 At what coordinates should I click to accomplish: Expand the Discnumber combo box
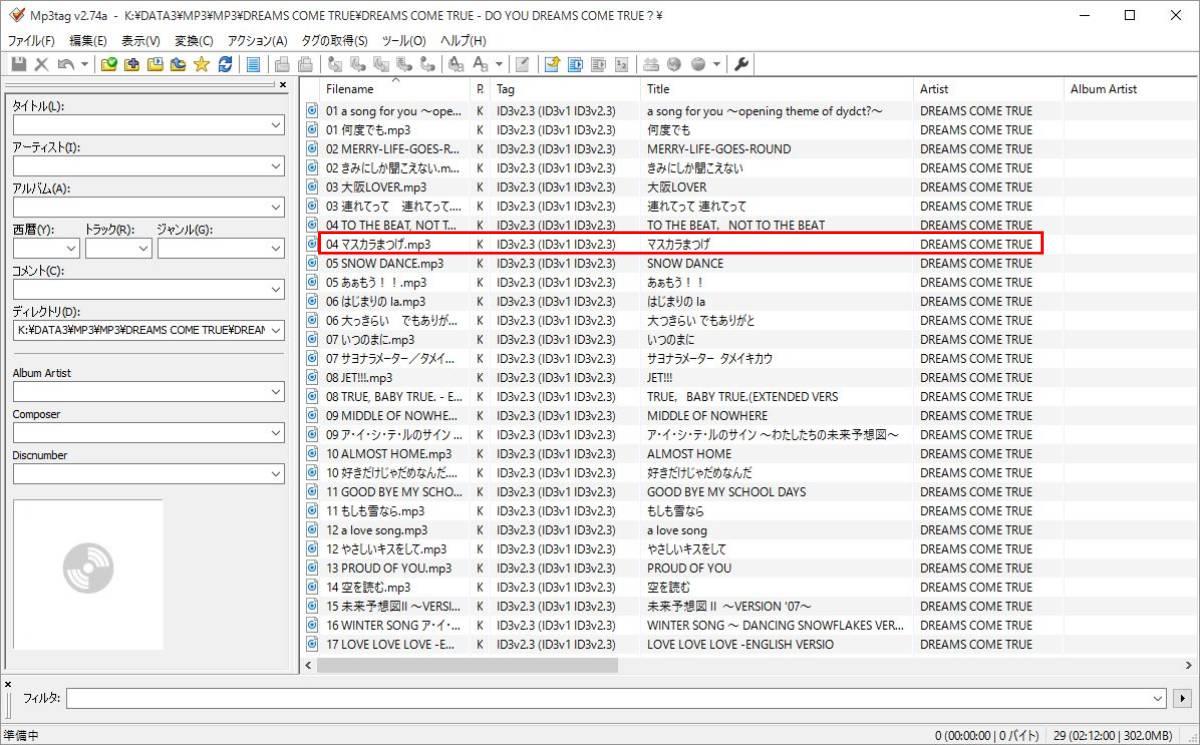pos(276,474)
